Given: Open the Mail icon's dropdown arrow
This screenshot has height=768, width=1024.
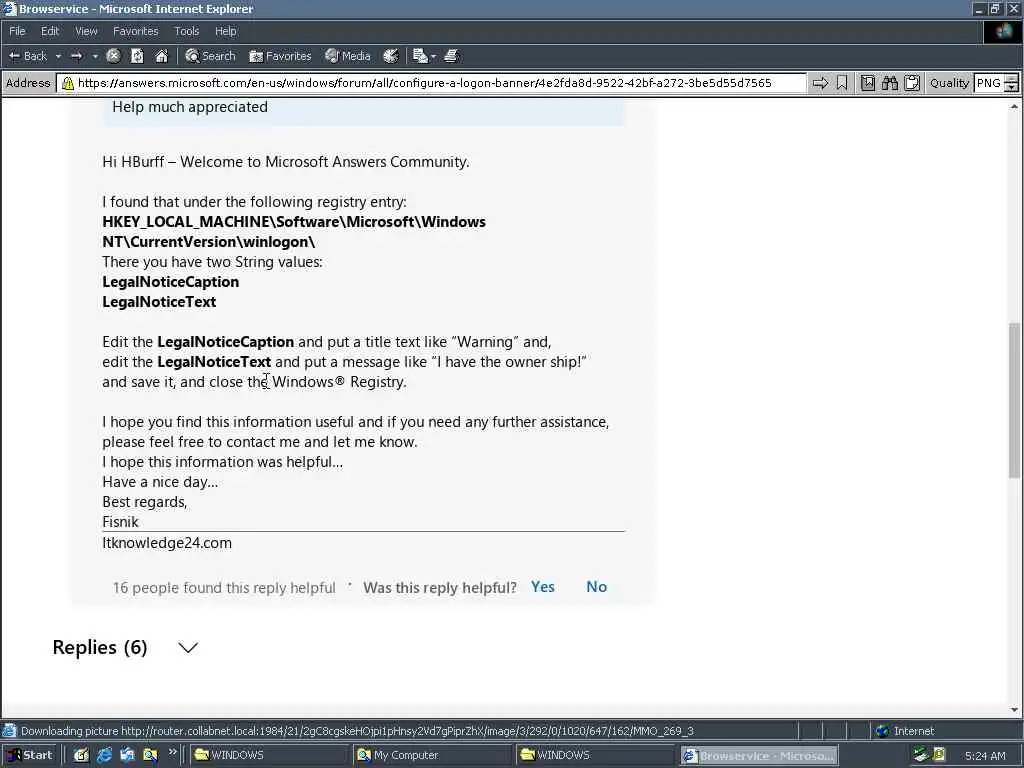Looking at the screenshot, I should coord(433,56).
